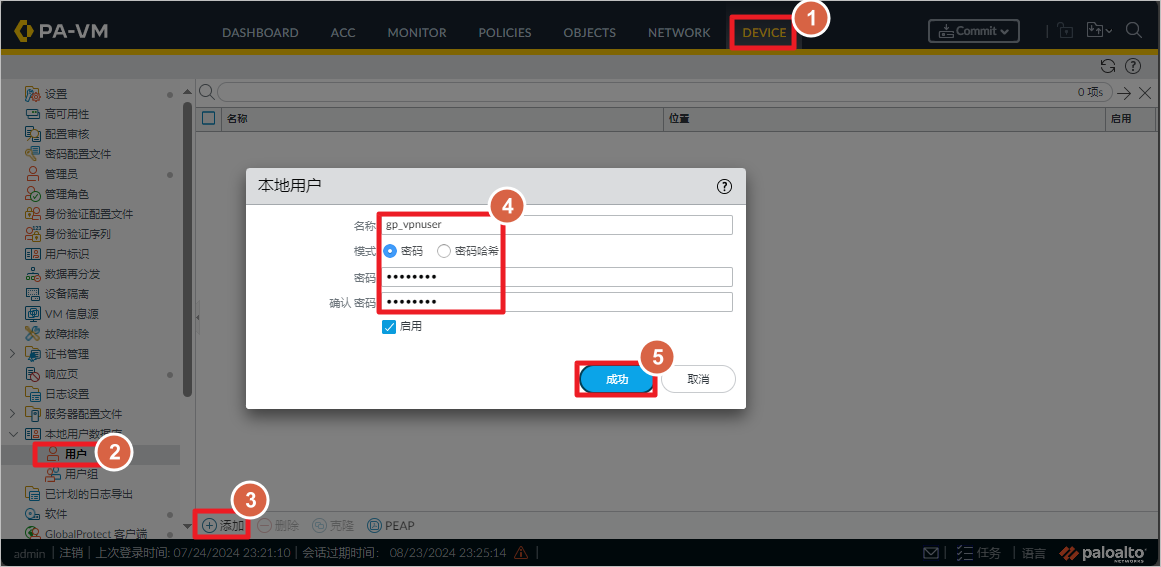Apply filter with the arrow icon

tap(1124, 93)
